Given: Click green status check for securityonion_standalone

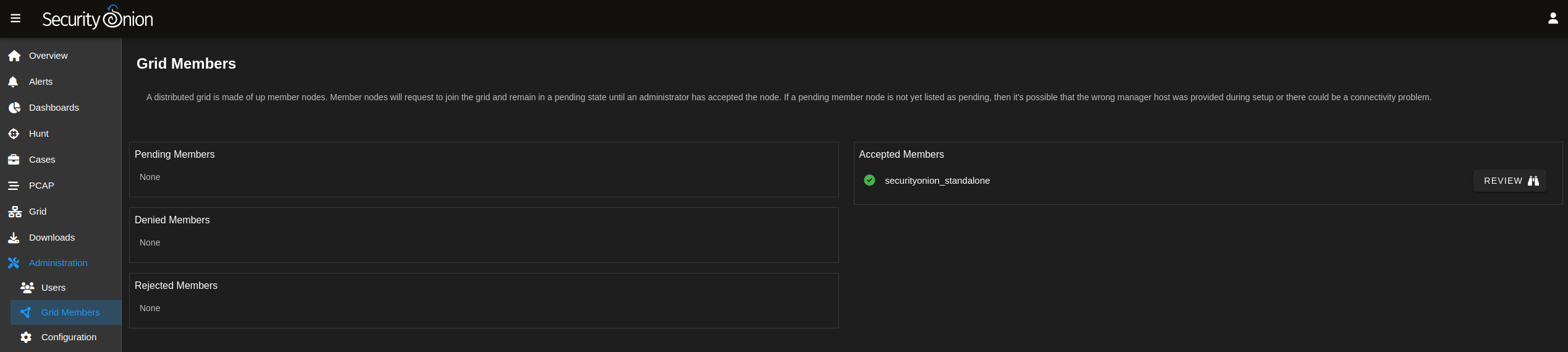Looking at the screenshot, I should (869, 180).
